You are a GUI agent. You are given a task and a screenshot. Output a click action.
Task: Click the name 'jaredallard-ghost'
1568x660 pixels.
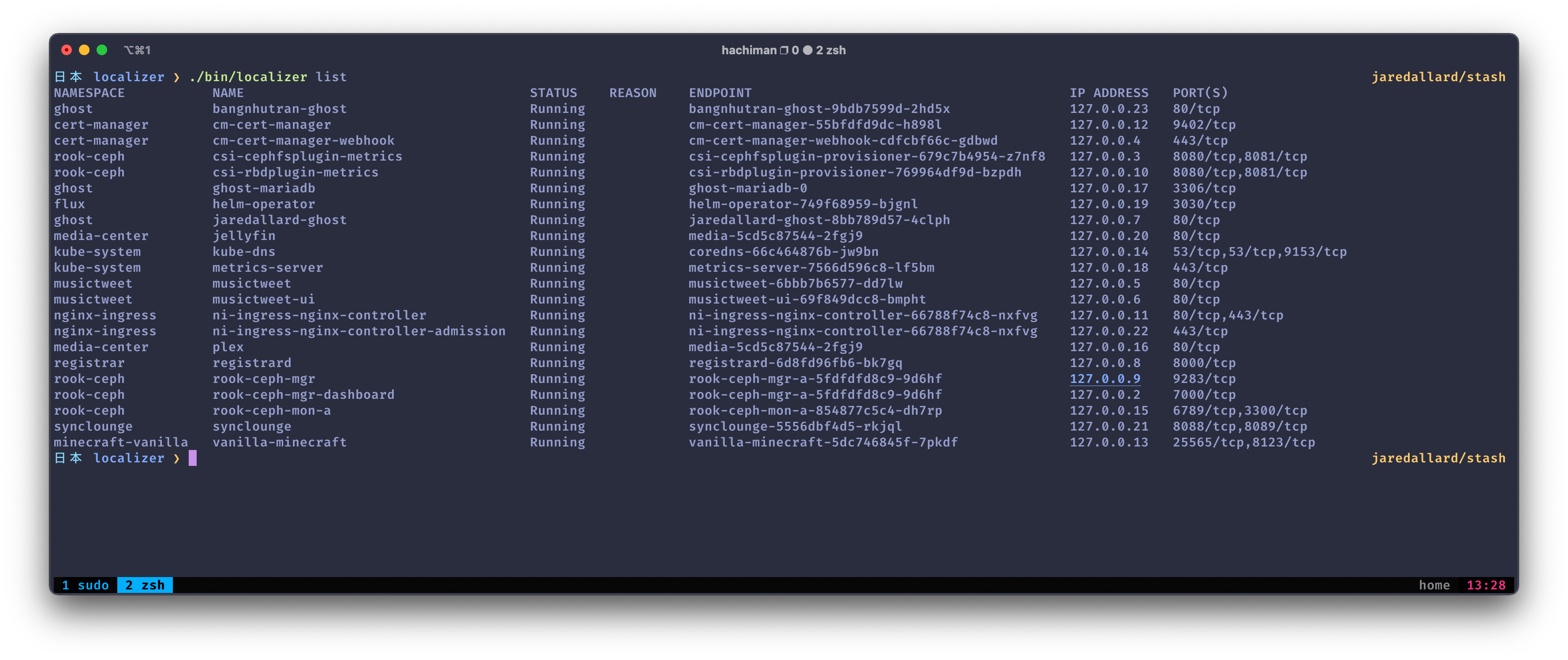(x=280, y=220)
